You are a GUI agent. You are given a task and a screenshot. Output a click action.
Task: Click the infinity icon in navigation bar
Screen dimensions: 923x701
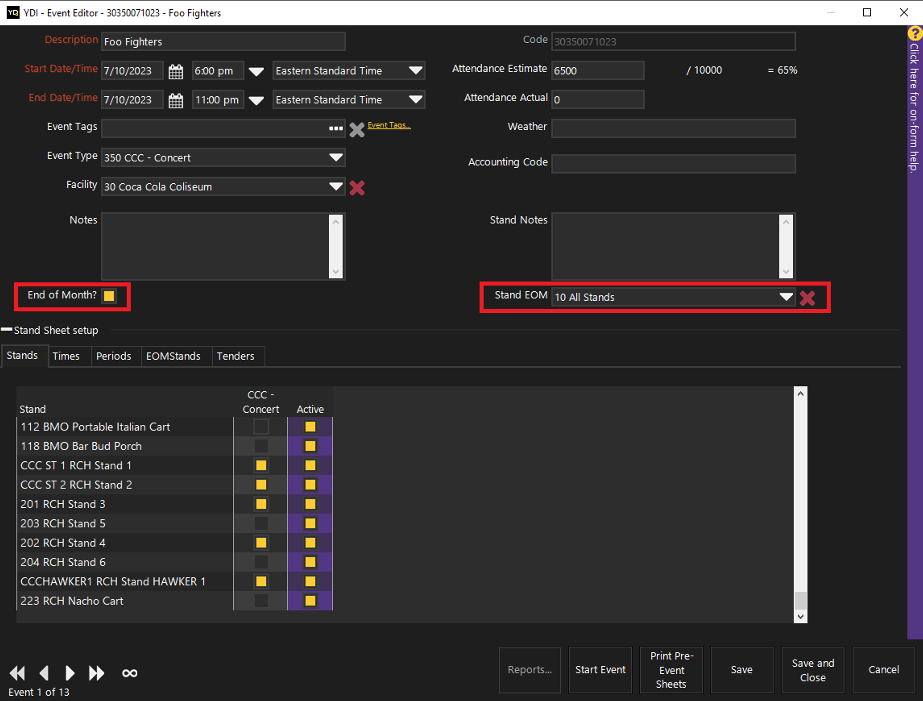[x=129, y=673]
